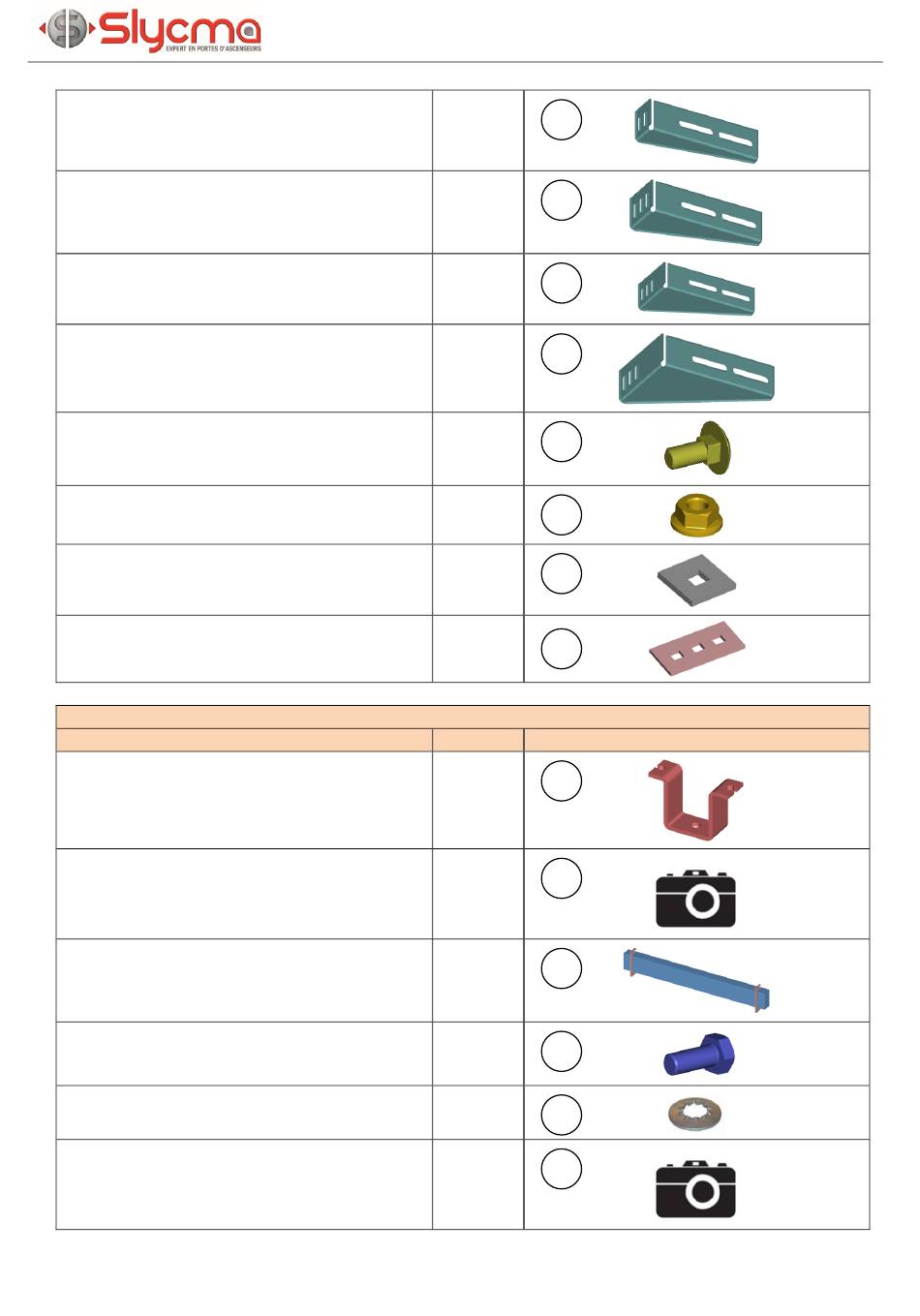Viewport: 920px width, 1316px height.
Task: Click the last camera placeholder icon
Action: tap(696, 1189)
